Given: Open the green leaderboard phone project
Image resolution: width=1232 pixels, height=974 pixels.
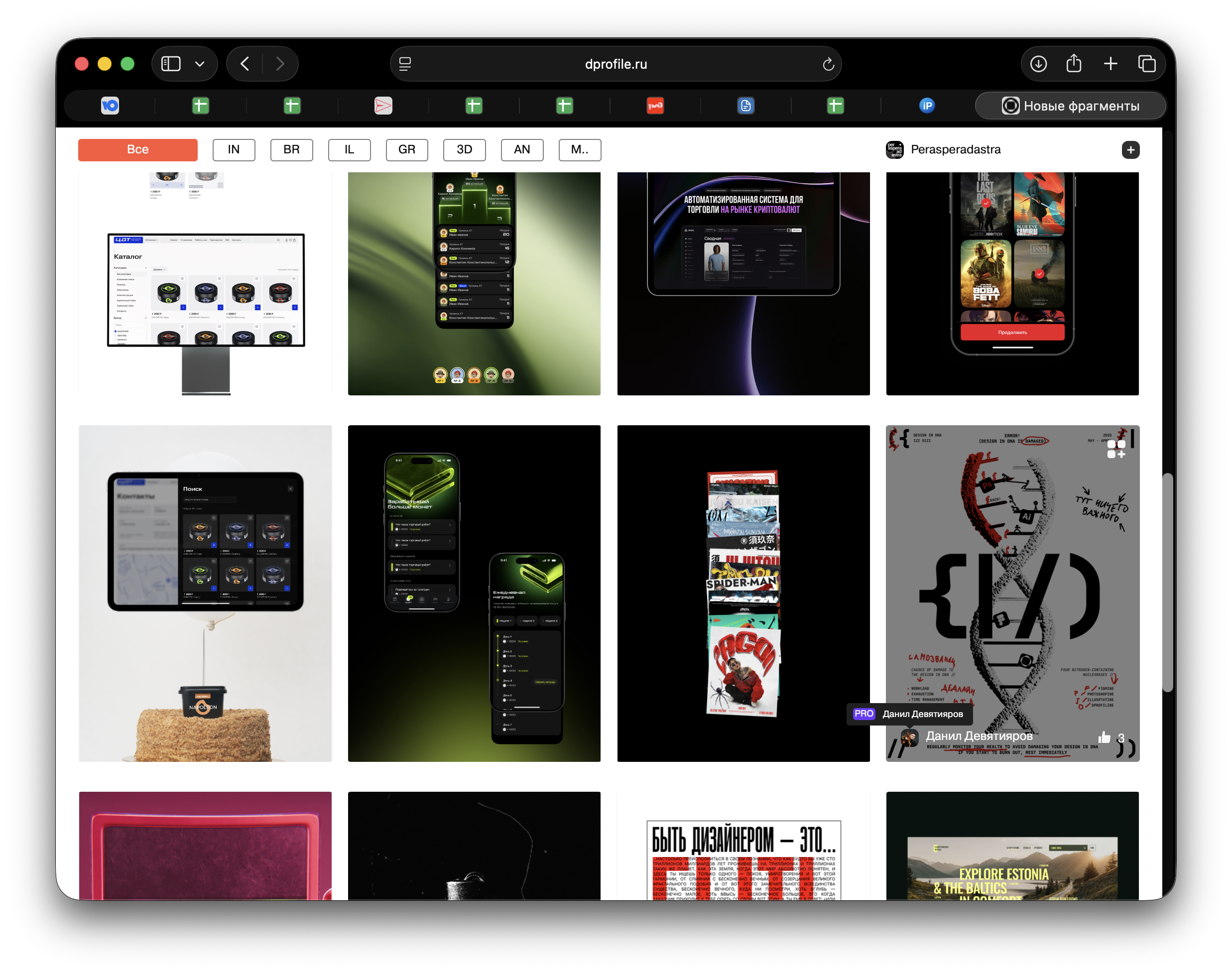Looking at the screenshot, I should point(474,283).
